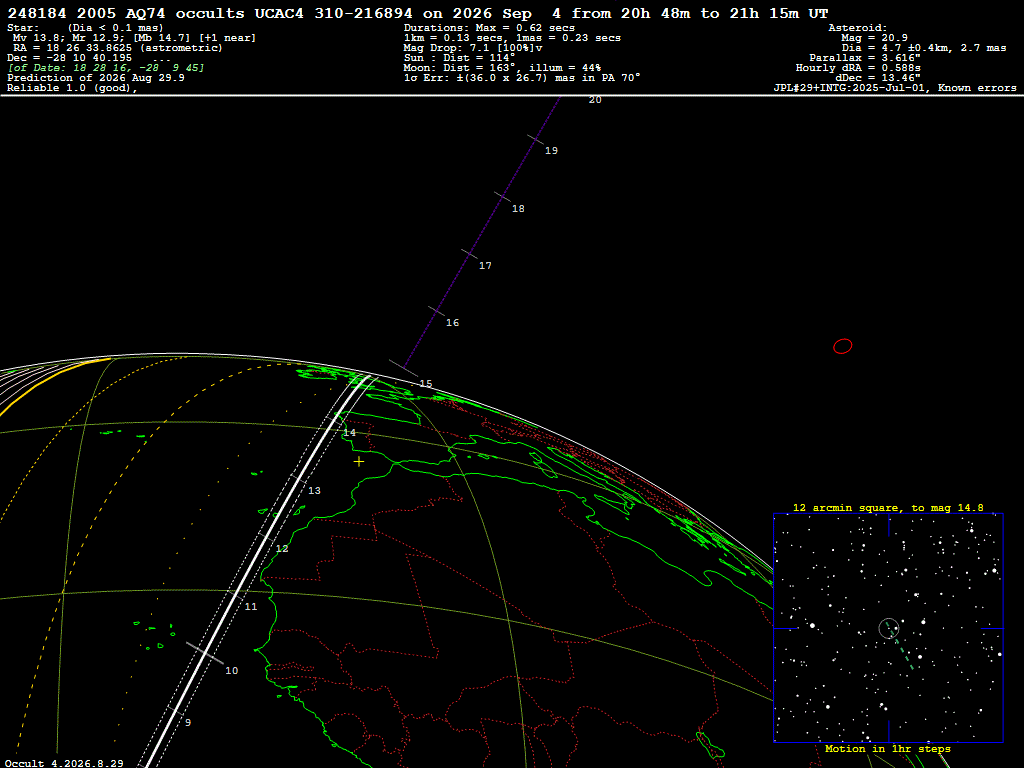Click the 'Motion in 1hr steps' caption
This screenshot has width=1024, height=768.
point(888,748)
